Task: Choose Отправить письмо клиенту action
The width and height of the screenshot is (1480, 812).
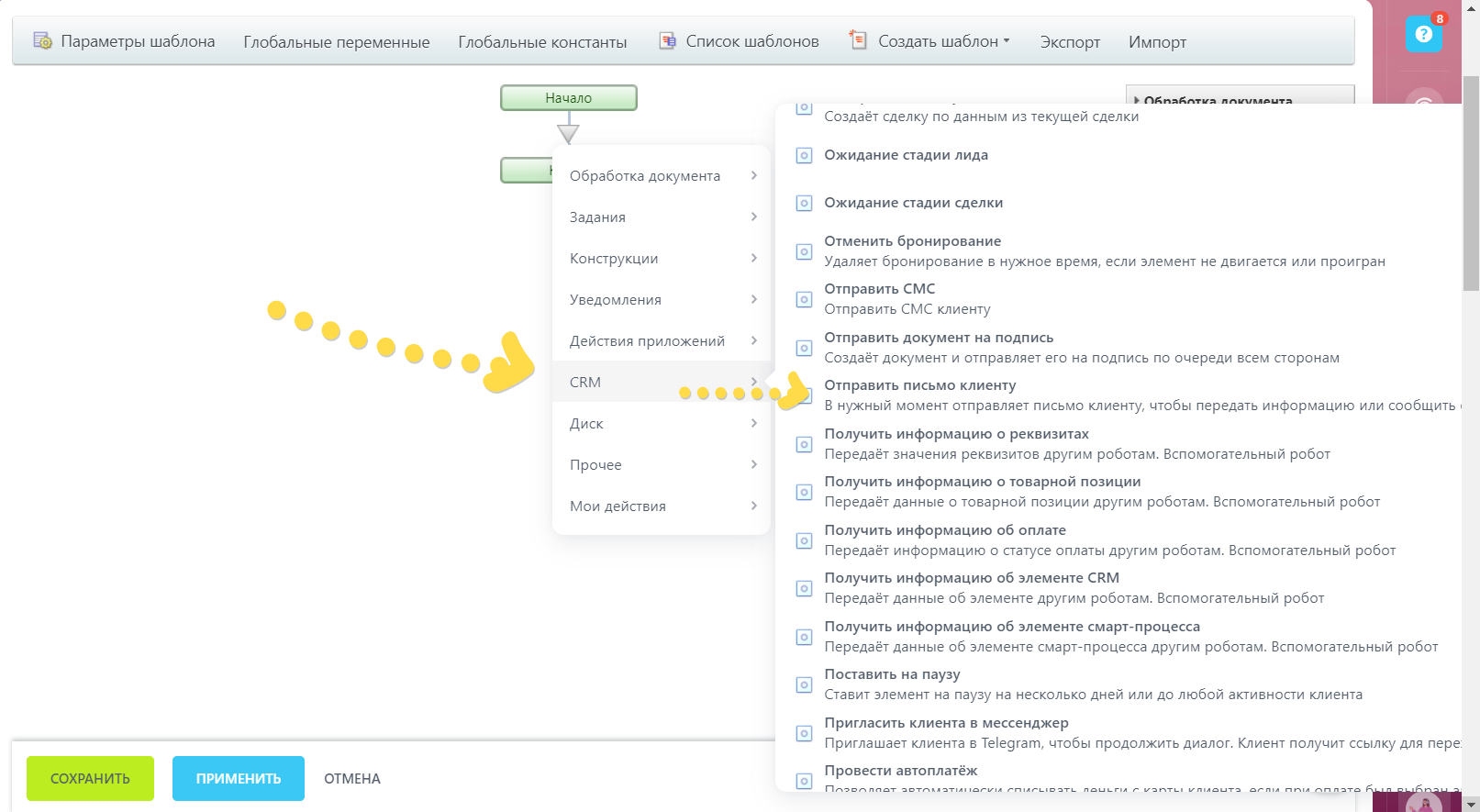Action: pos(919,385)
